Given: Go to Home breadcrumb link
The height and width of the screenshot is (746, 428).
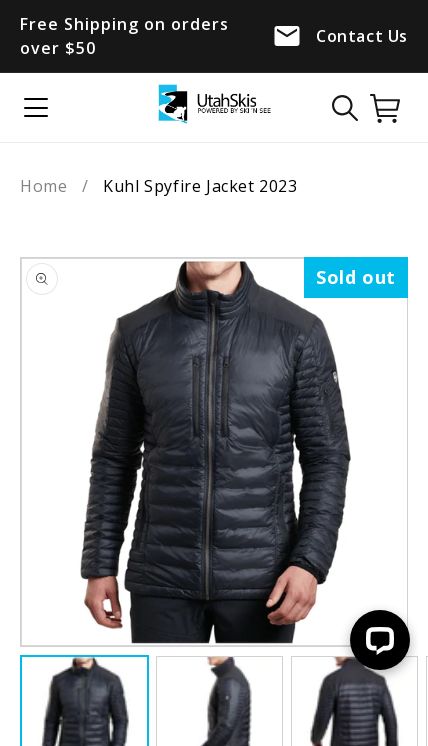Looking at the screenshot, I should (x=43, y=186).
